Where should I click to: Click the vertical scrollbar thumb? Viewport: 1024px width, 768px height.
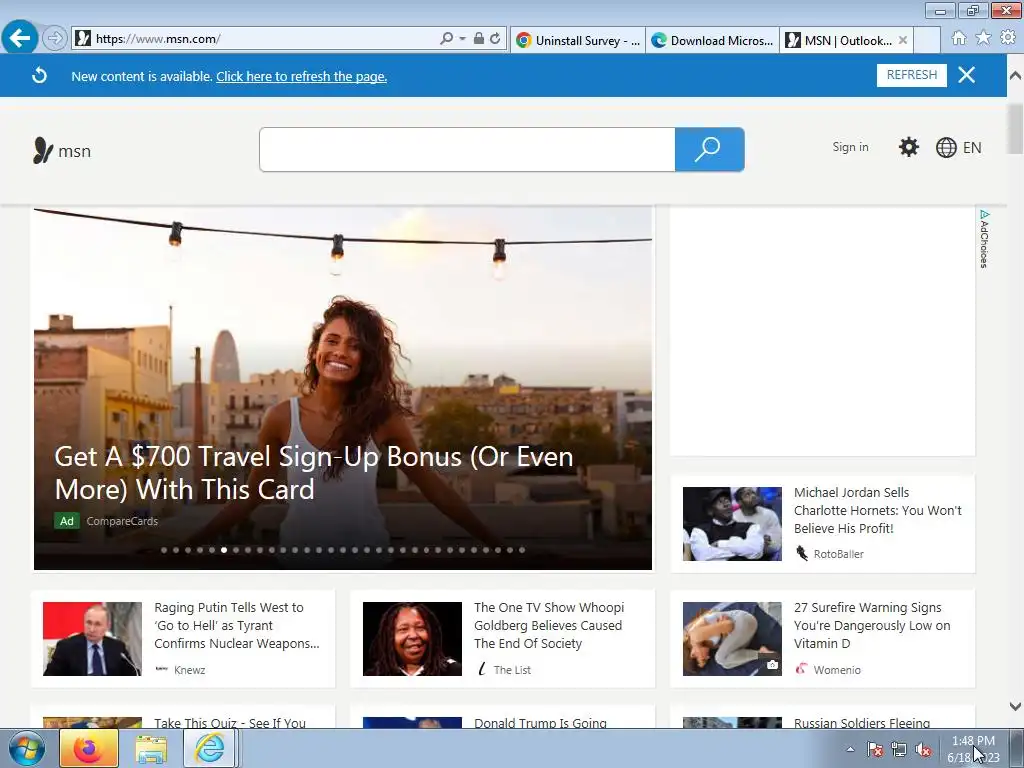pyautogui.click(x=1015, y=129)
